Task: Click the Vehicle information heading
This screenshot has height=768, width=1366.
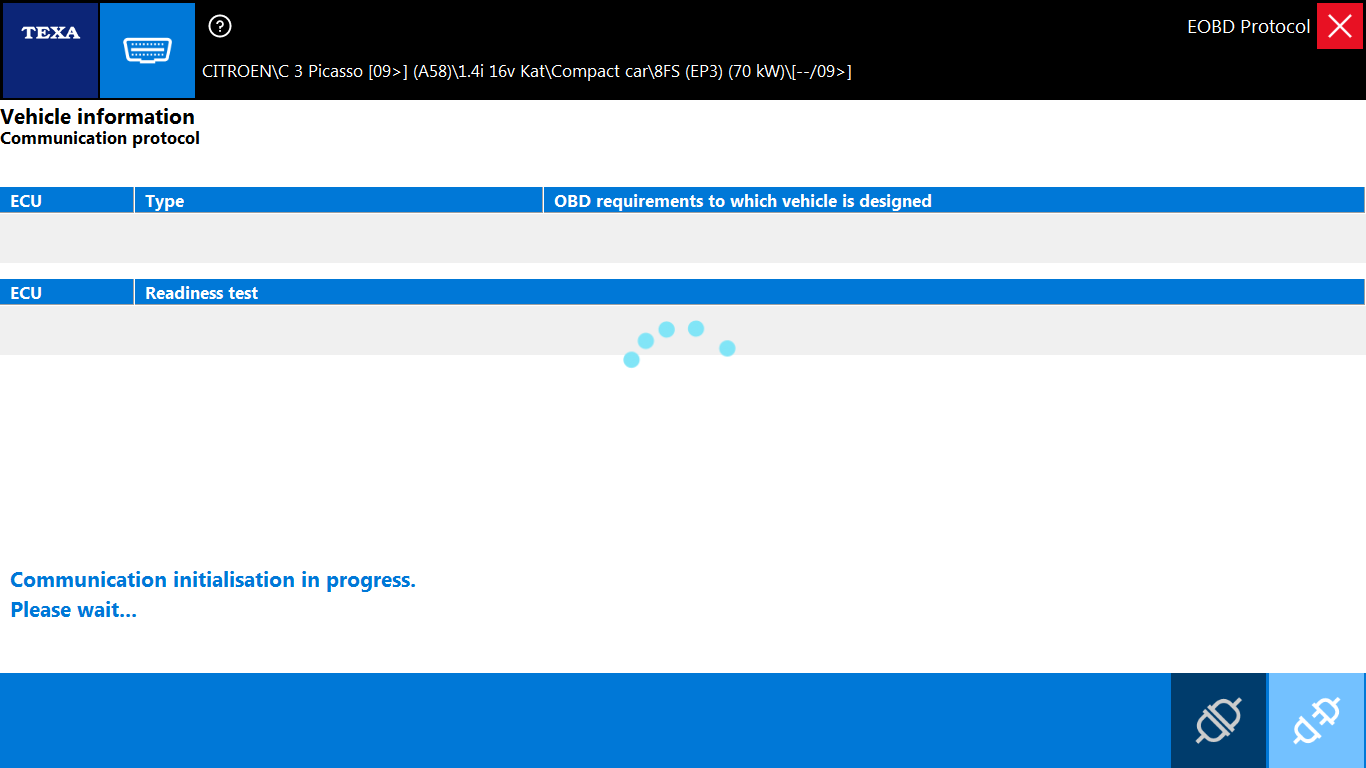Action: (x=98, y=117)
